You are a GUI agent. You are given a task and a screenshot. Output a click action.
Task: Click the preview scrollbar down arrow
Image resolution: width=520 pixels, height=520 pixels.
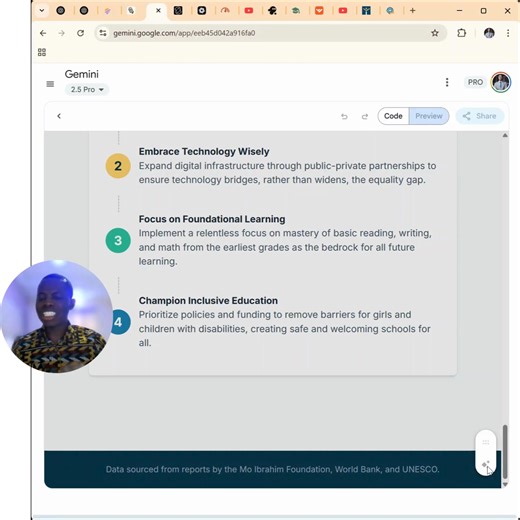pyautogui.click(x=505, y=484)
